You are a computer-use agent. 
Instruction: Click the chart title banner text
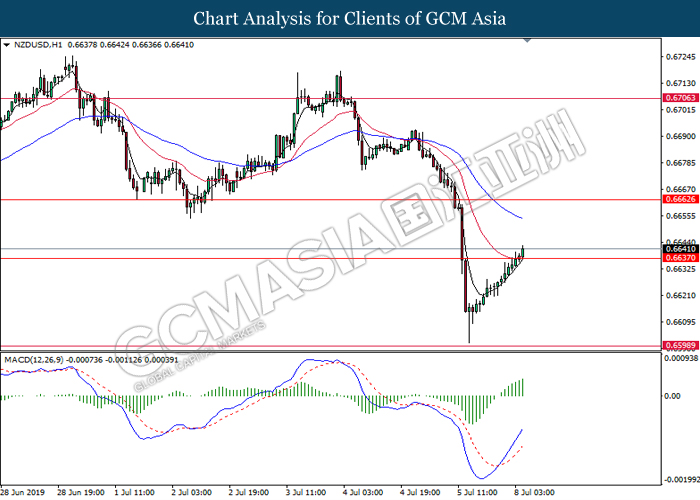[349, 18]
